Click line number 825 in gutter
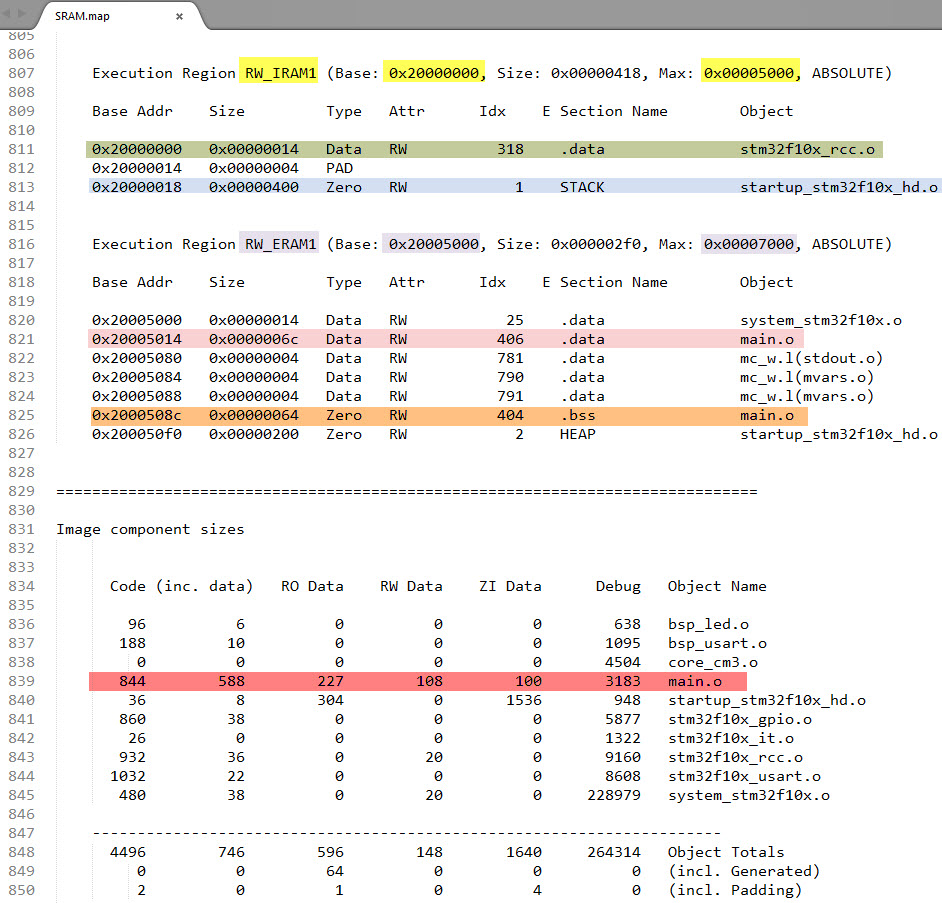The height and width of the screenshot is (903, 942). tap(22, 416)
